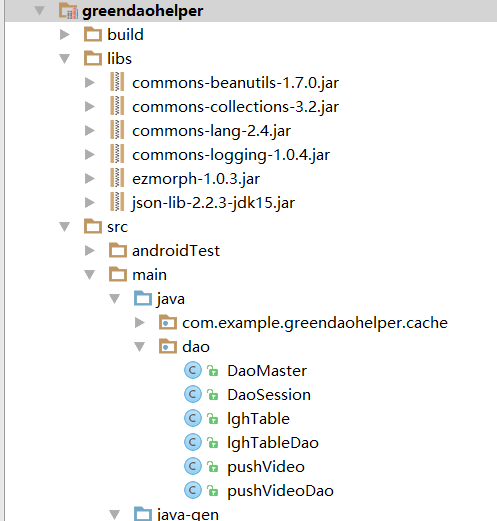This screenshot has height=521, width=497.
Task: Click the greendaohelper module icon
Action: tap(68, 11)
